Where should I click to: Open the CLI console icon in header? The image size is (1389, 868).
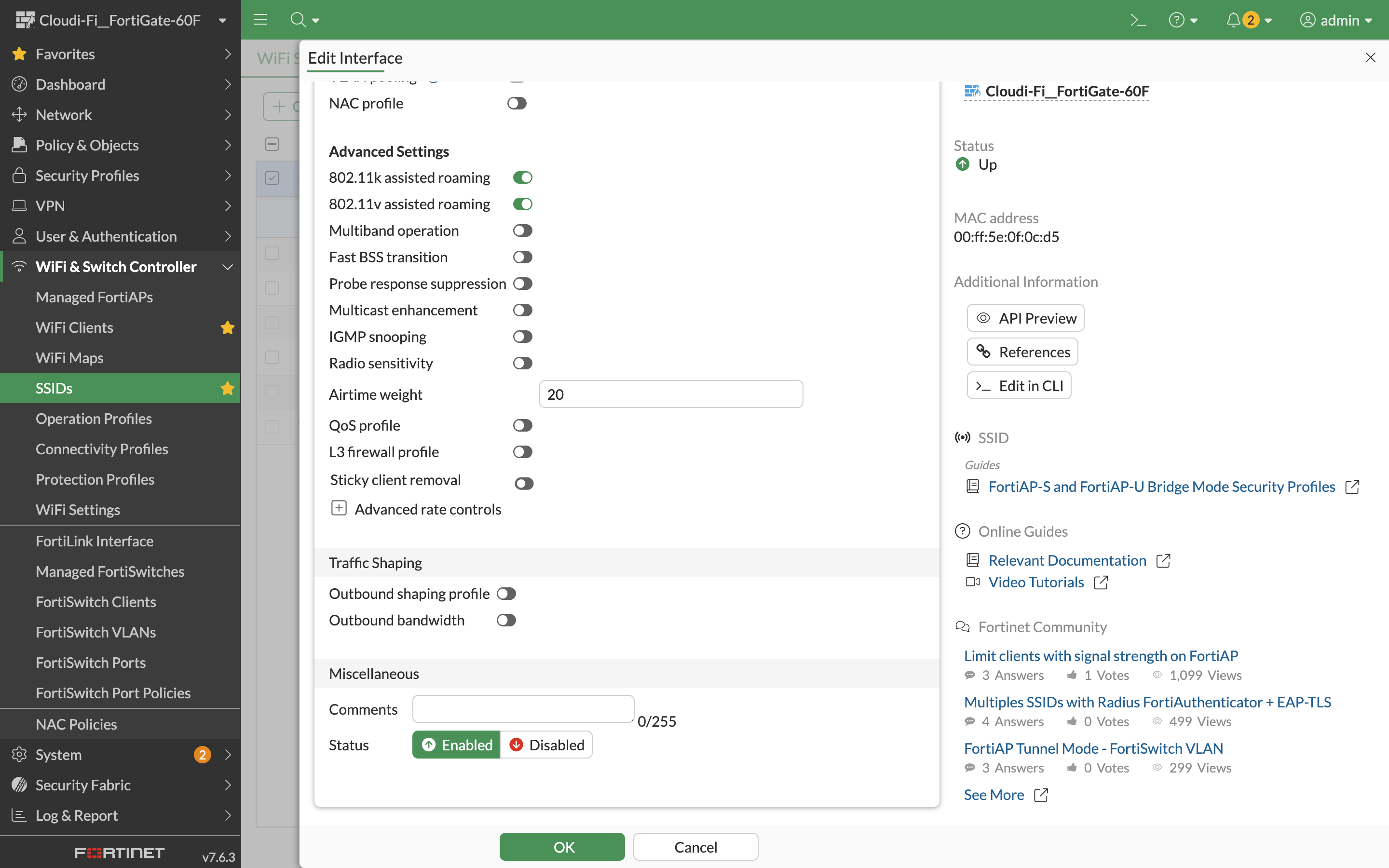1138,20
